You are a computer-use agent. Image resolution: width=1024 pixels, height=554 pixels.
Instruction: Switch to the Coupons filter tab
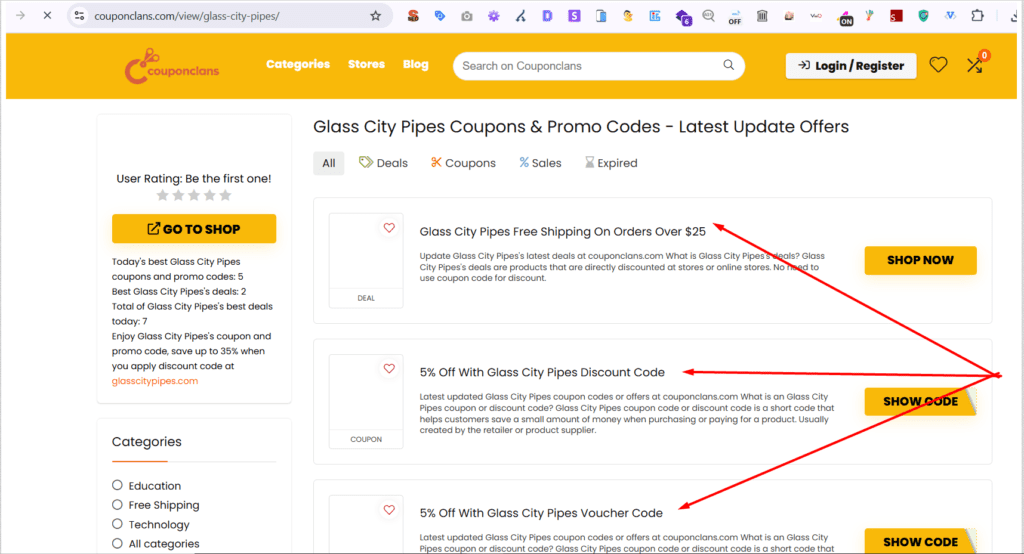tap(463, 163)
